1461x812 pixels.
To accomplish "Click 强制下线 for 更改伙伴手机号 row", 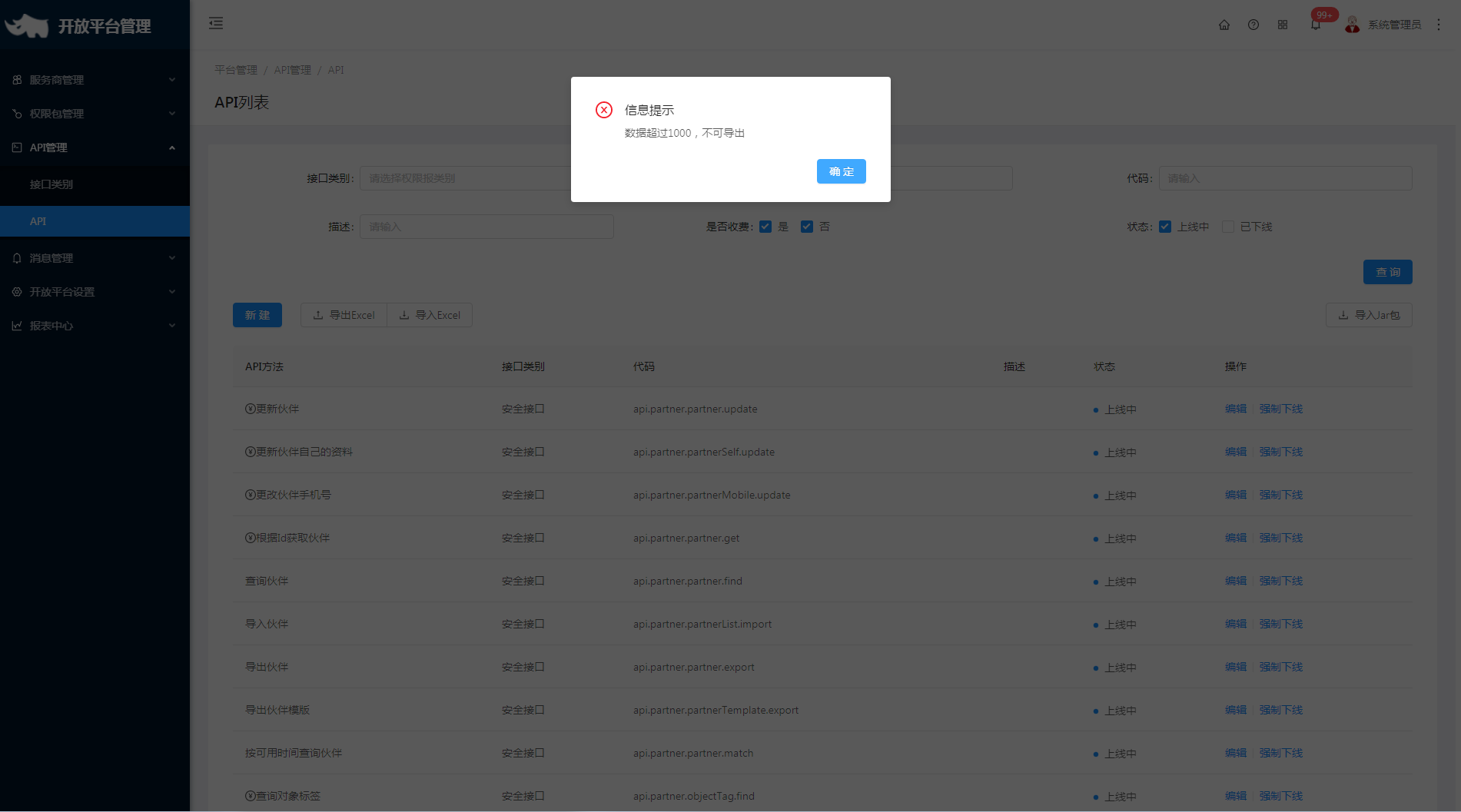I will tap(1281, 495).
